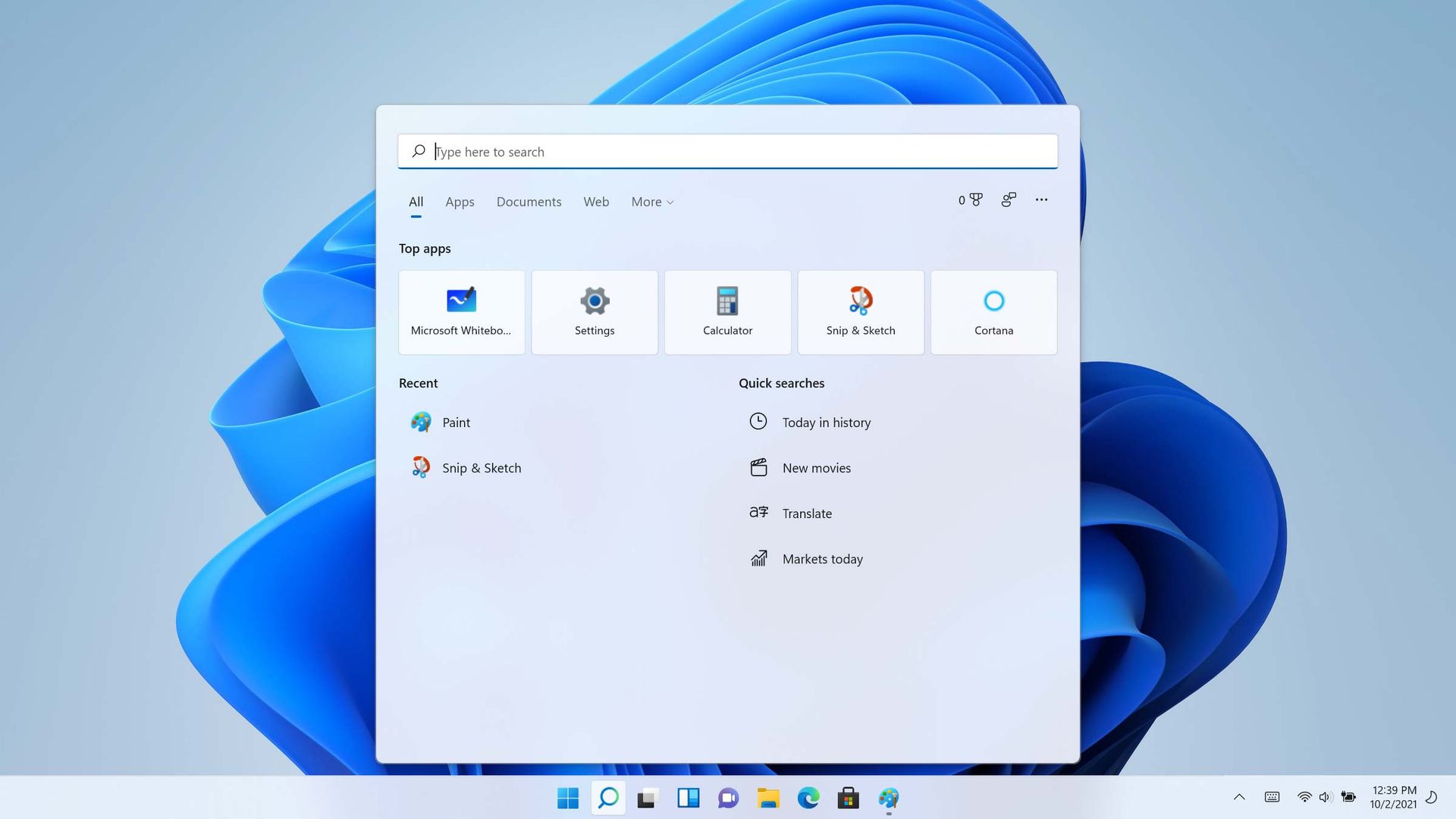Click the search input field
1456x819 pixels.
point(728,151)
